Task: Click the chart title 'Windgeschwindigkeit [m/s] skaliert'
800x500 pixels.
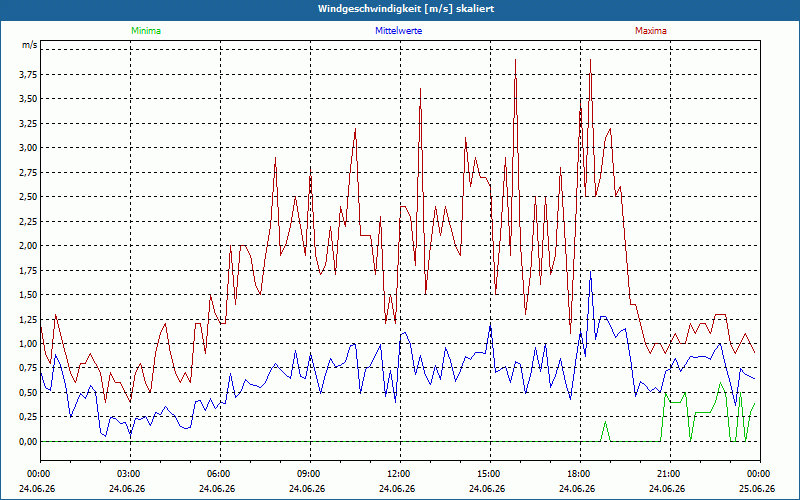Action: click(x=406, y=9)
